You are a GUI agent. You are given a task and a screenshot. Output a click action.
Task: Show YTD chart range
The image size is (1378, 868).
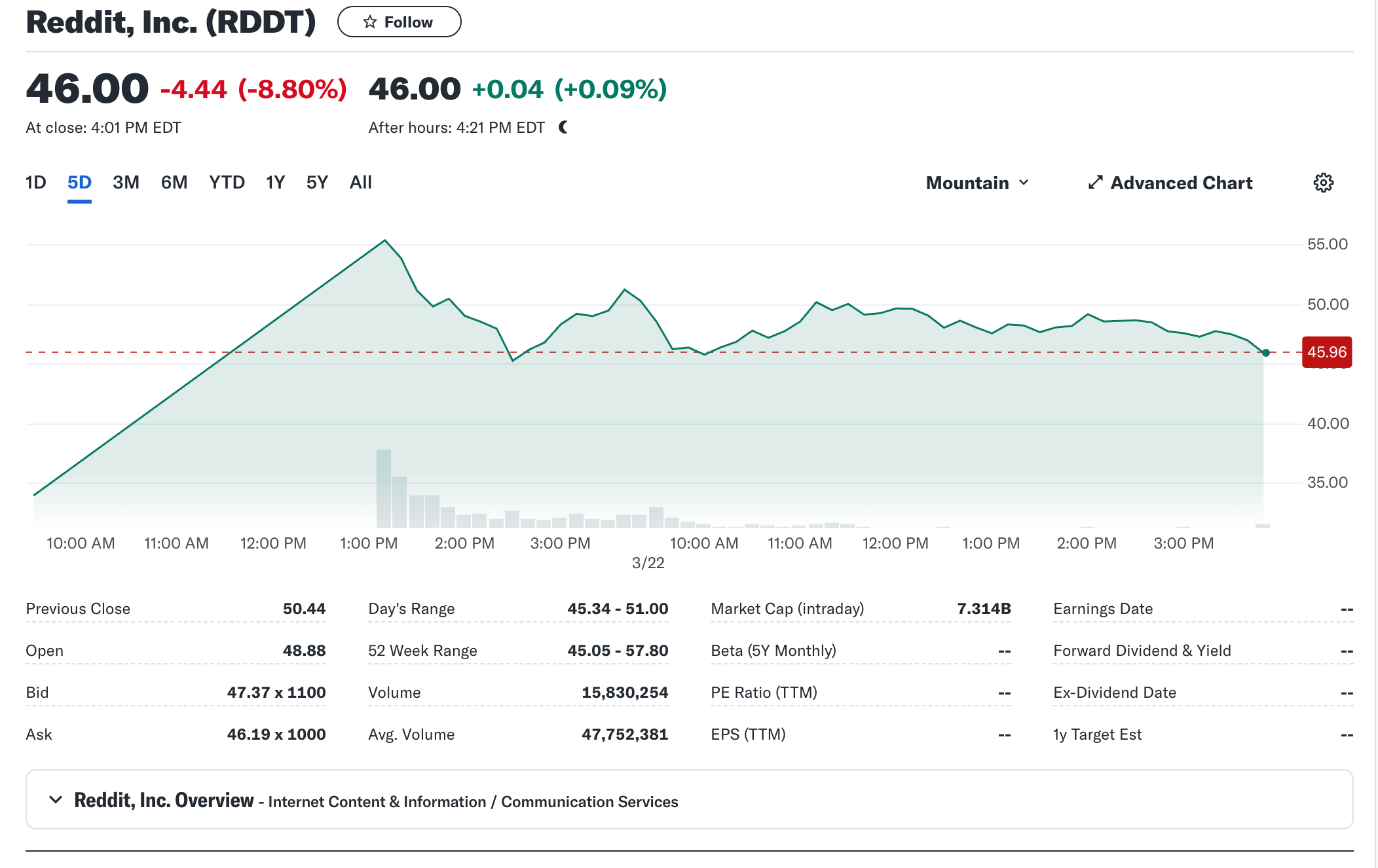point(227,182)
